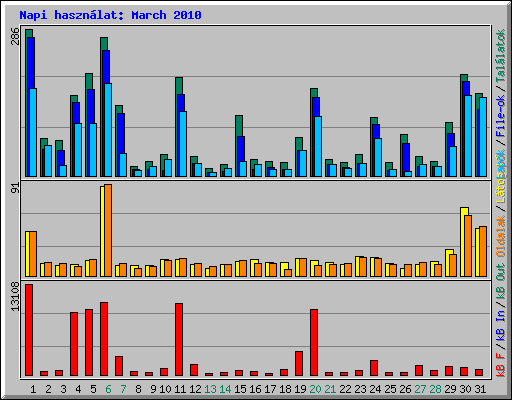Click day label 19 on x-axis
The image size is (512, 400).
[x=300, y=389]
